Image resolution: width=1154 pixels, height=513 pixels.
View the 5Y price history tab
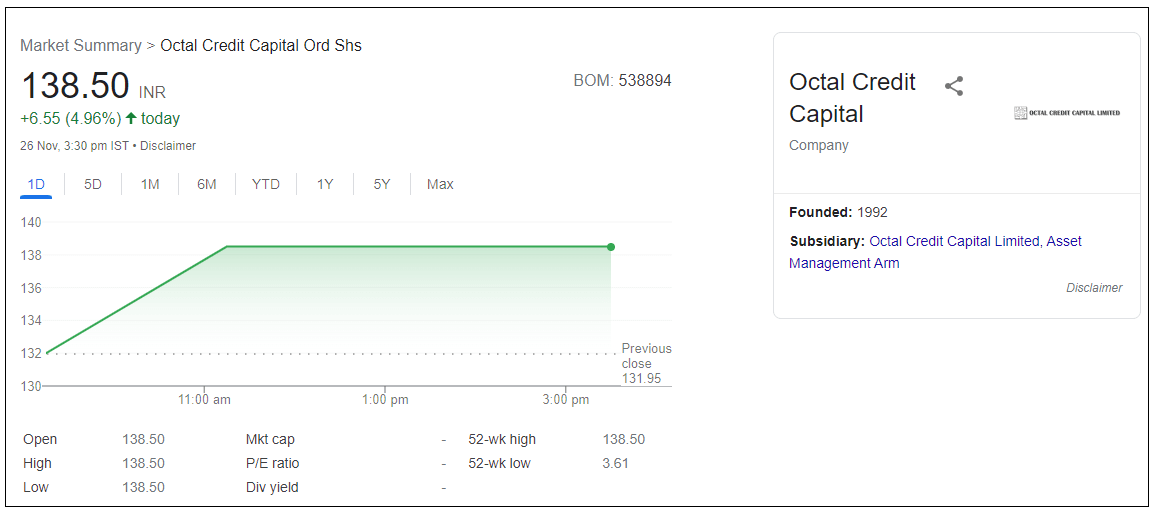pyautogui.click(x=382, y=184)
